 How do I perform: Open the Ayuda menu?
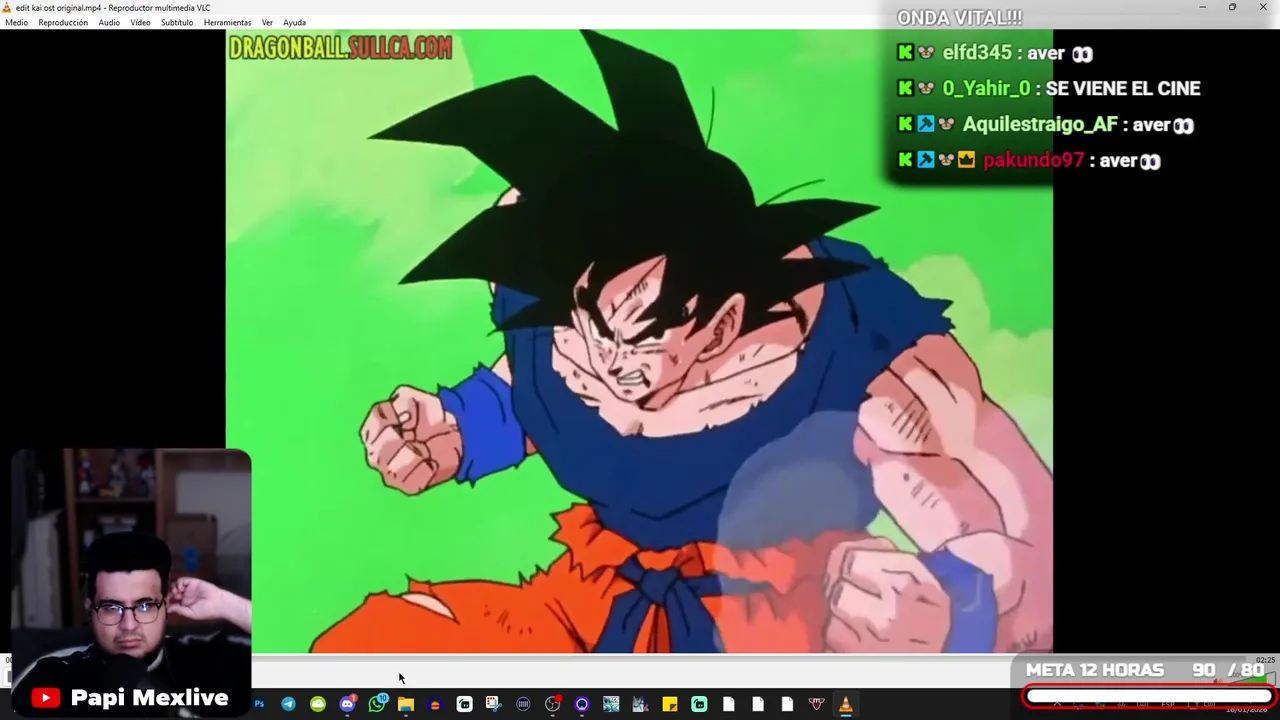(294, 22)
